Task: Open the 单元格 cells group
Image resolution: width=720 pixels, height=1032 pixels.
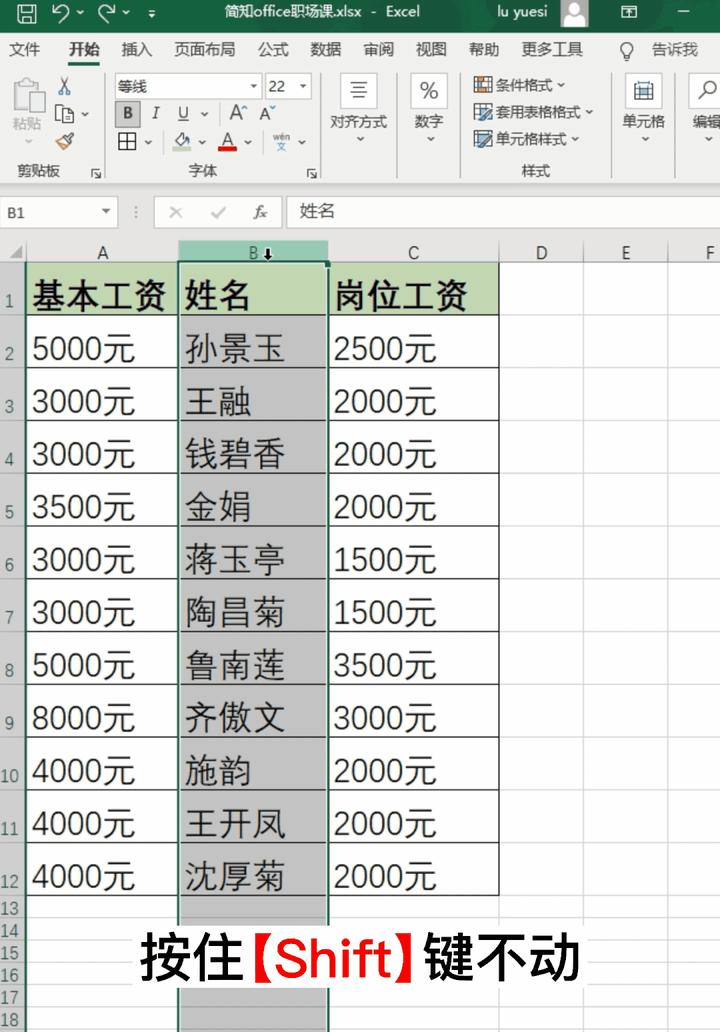Action: point(644,109)
